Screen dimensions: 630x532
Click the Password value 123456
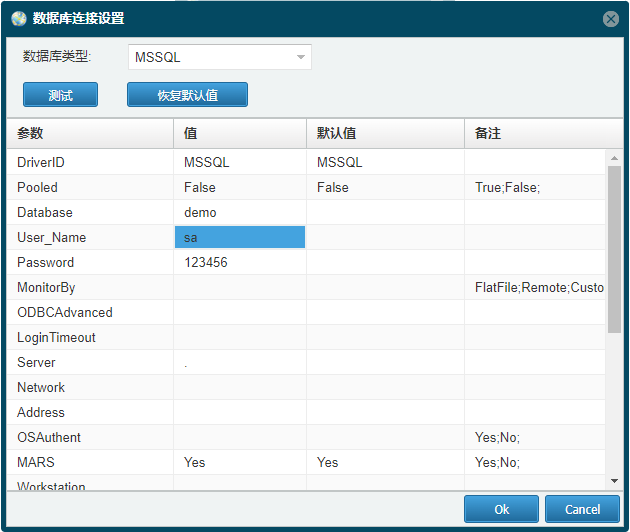240,262
